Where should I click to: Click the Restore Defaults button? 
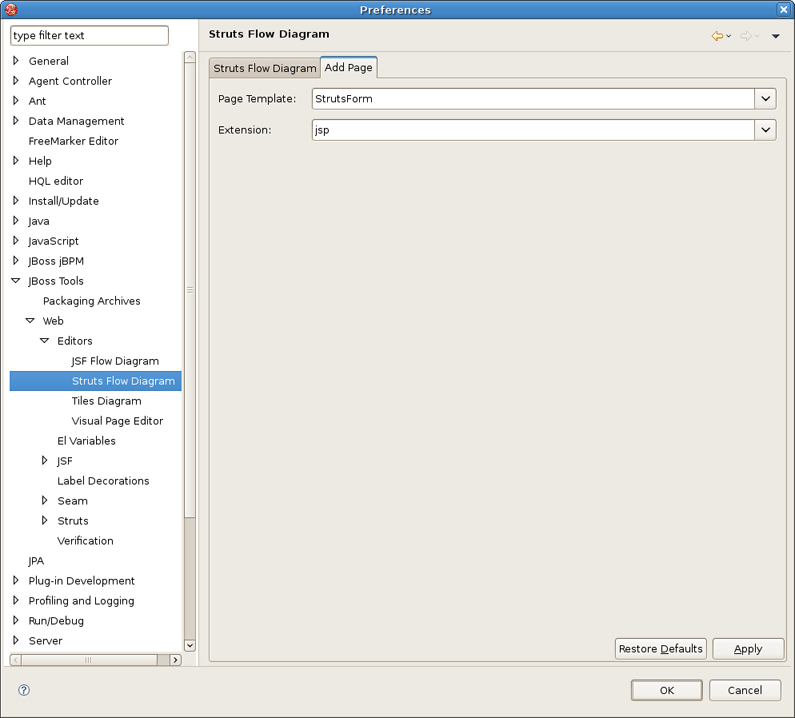(661, 649)
